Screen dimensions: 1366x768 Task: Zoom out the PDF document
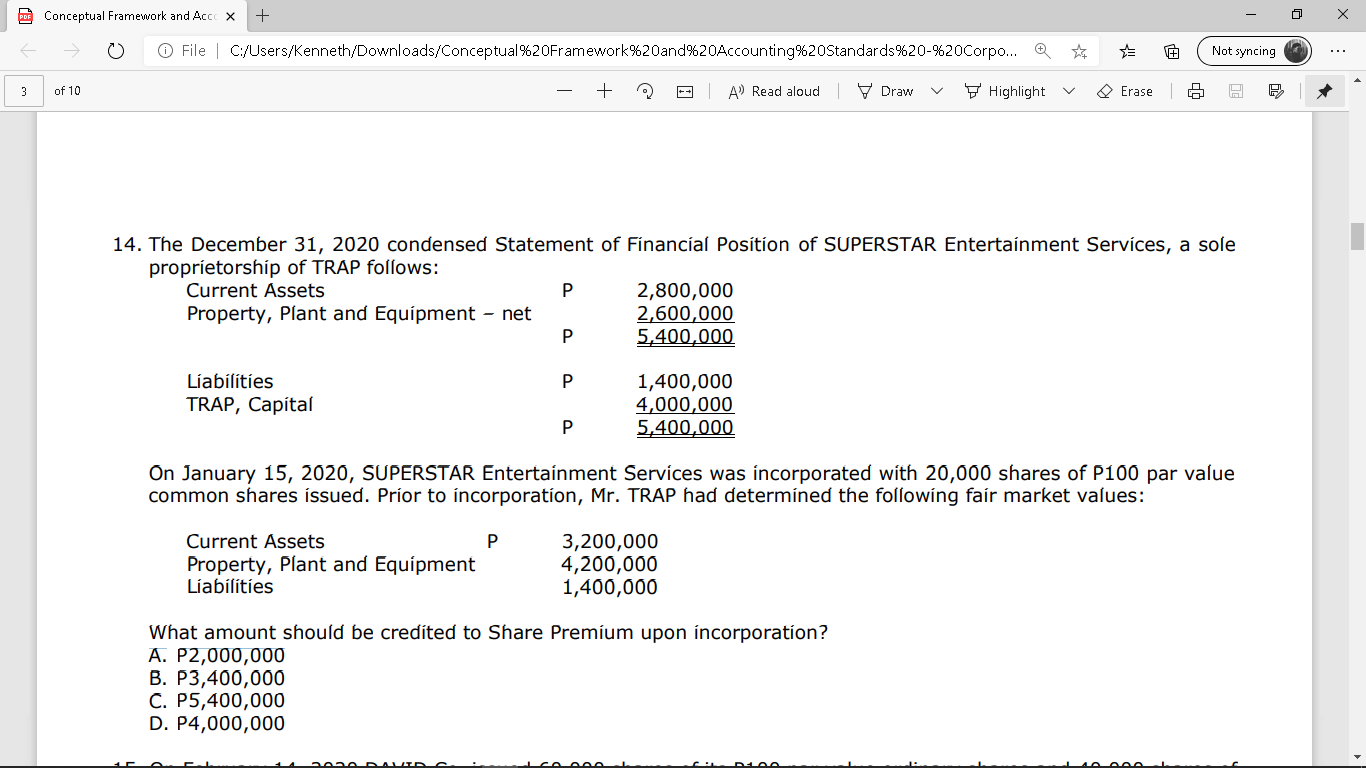click(565, 91)
